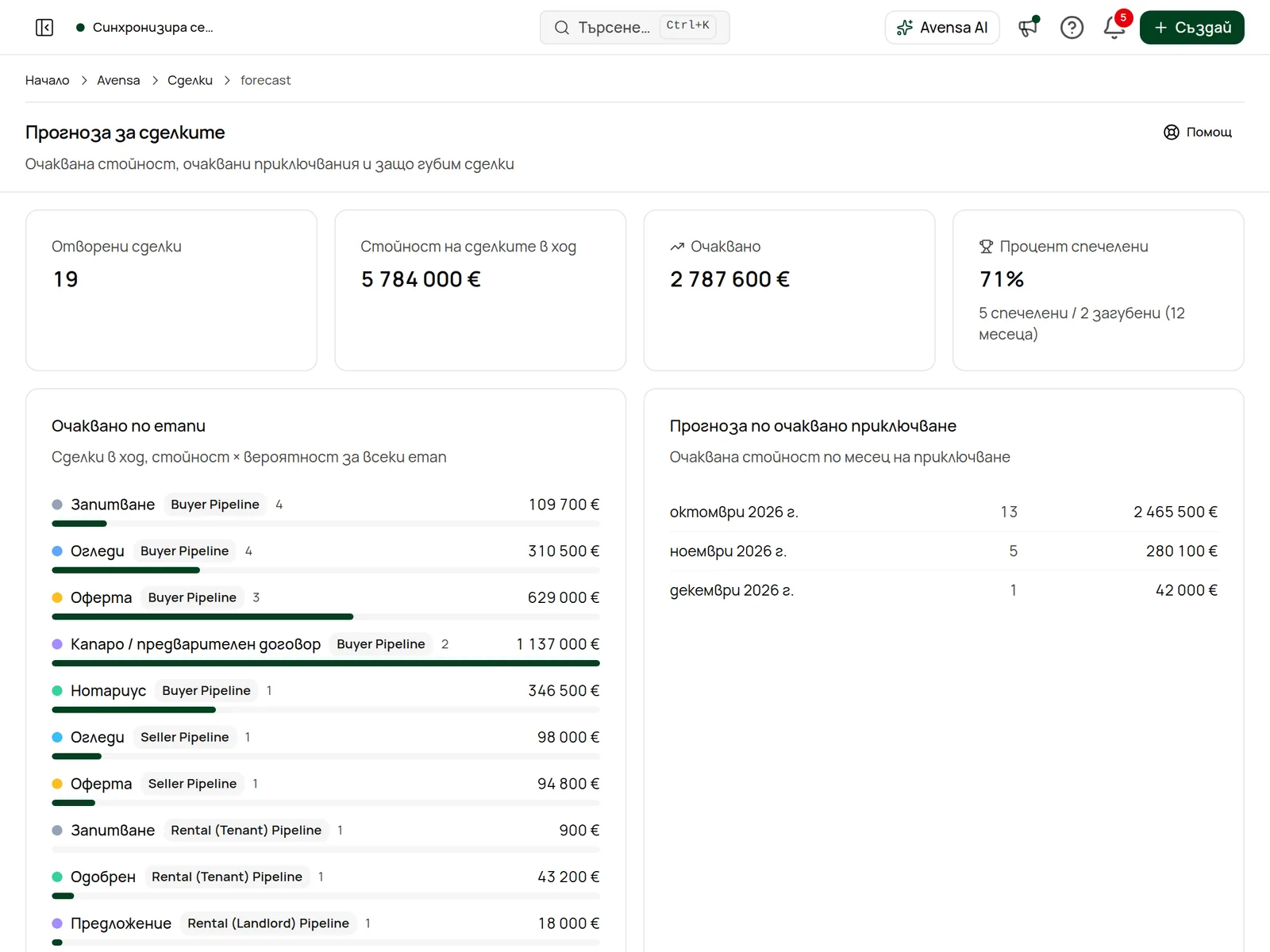
Task: Open the Отворени сделки card
Action: point(171,290)
